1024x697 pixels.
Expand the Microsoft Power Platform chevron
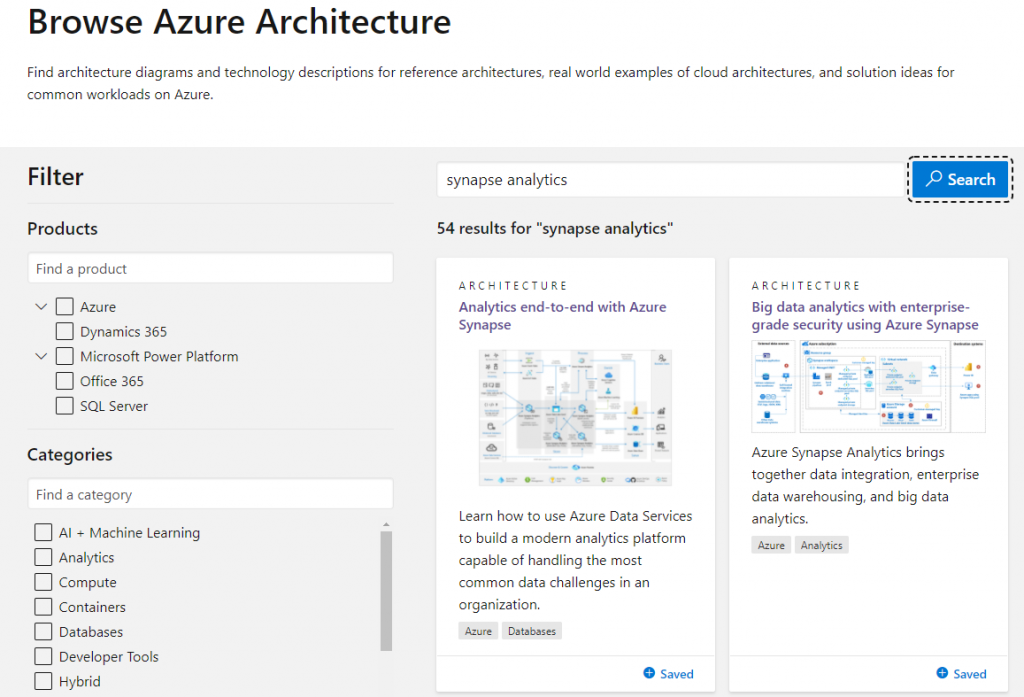click(x=41, y=356)
